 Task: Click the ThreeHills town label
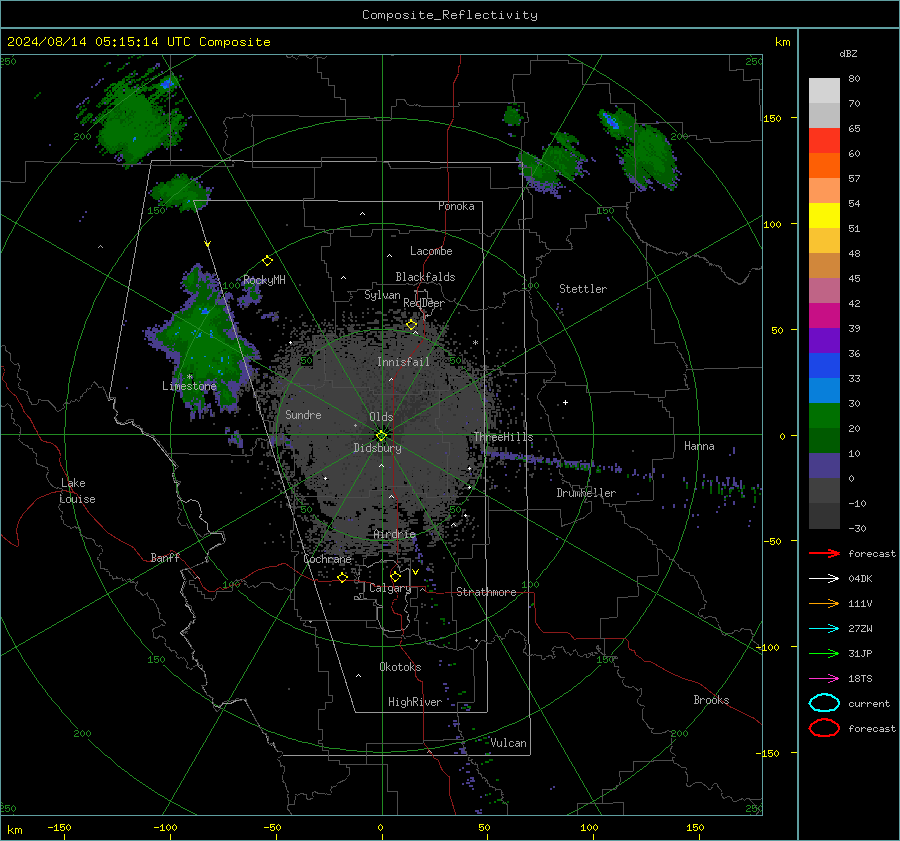[503, 437]
